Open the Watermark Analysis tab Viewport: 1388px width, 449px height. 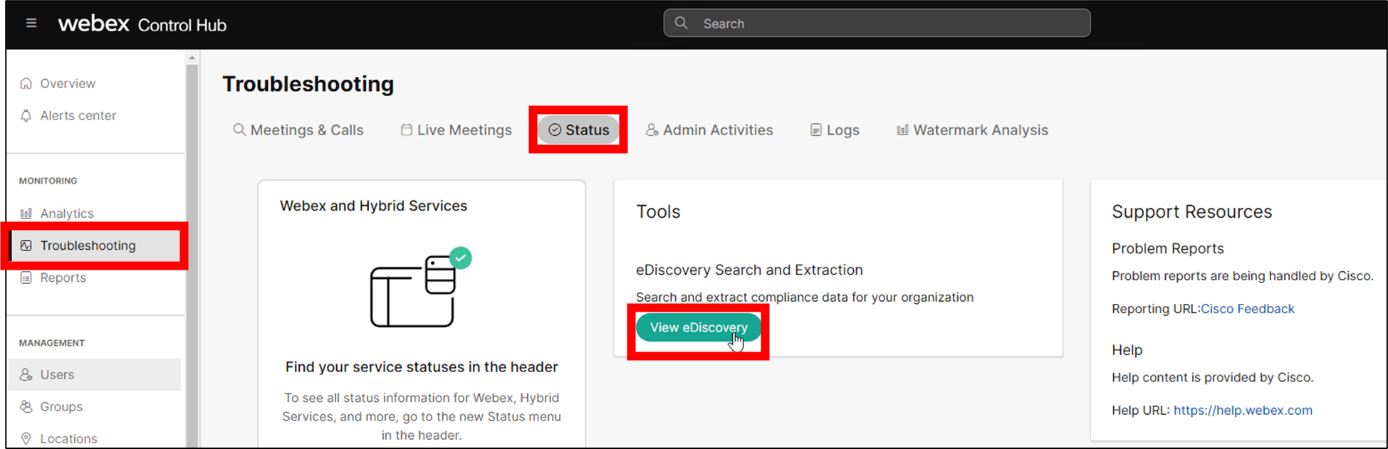click(x=972, y=130)
